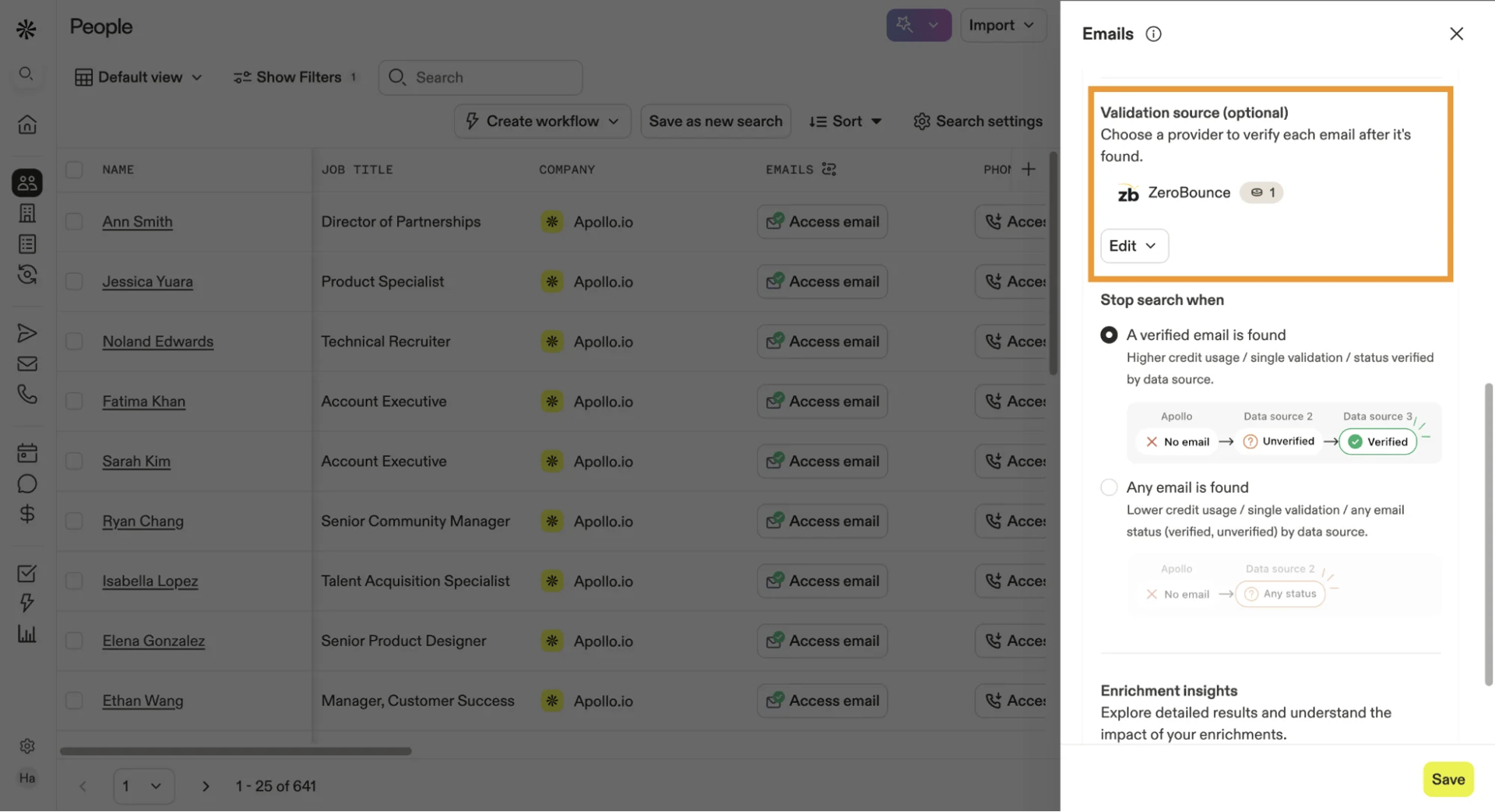Open the Sort menu
This screenshot has width=1495, height=812.
846,121
